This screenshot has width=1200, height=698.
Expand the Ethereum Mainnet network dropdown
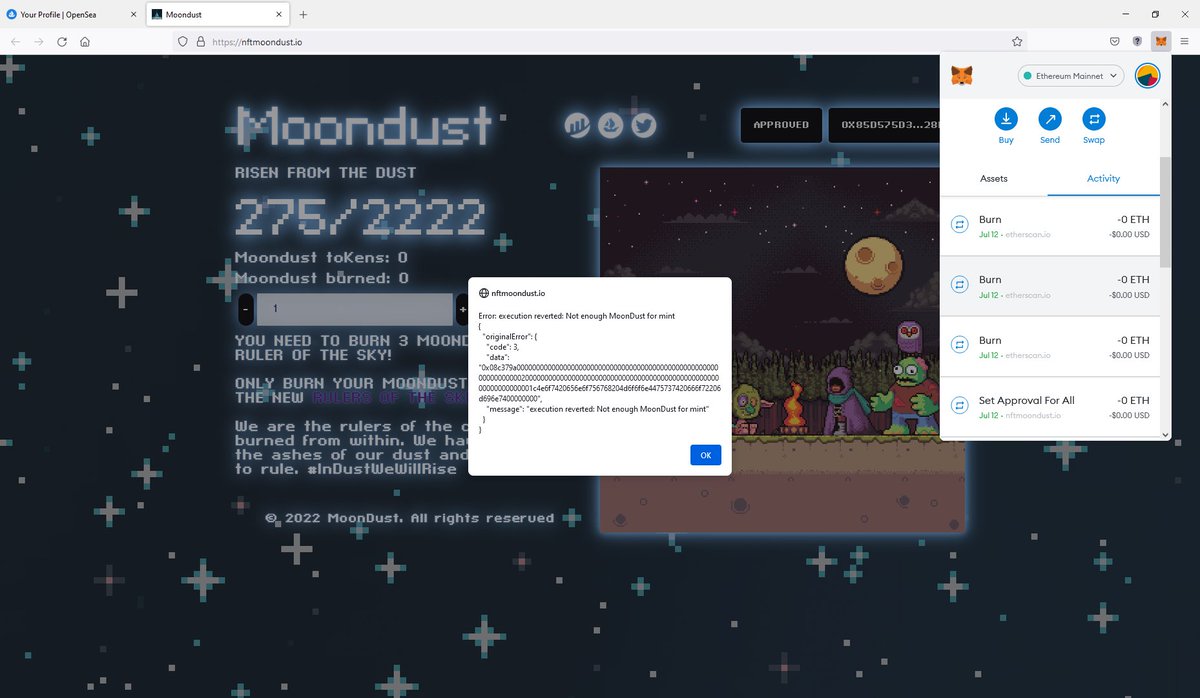tap(1071, 76)
